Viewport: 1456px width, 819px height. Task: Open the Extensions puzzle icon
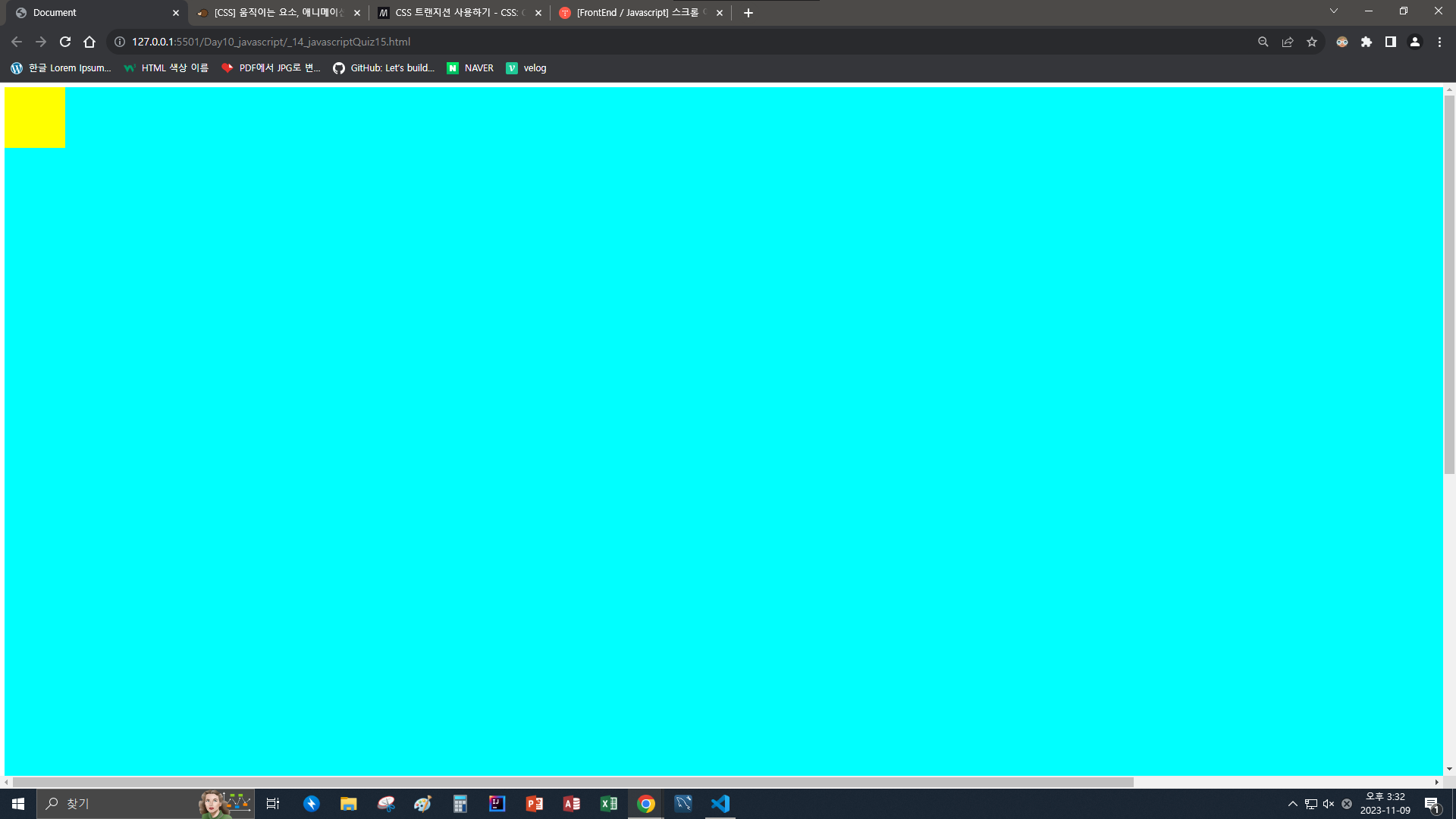click(x=1367, y=42)
